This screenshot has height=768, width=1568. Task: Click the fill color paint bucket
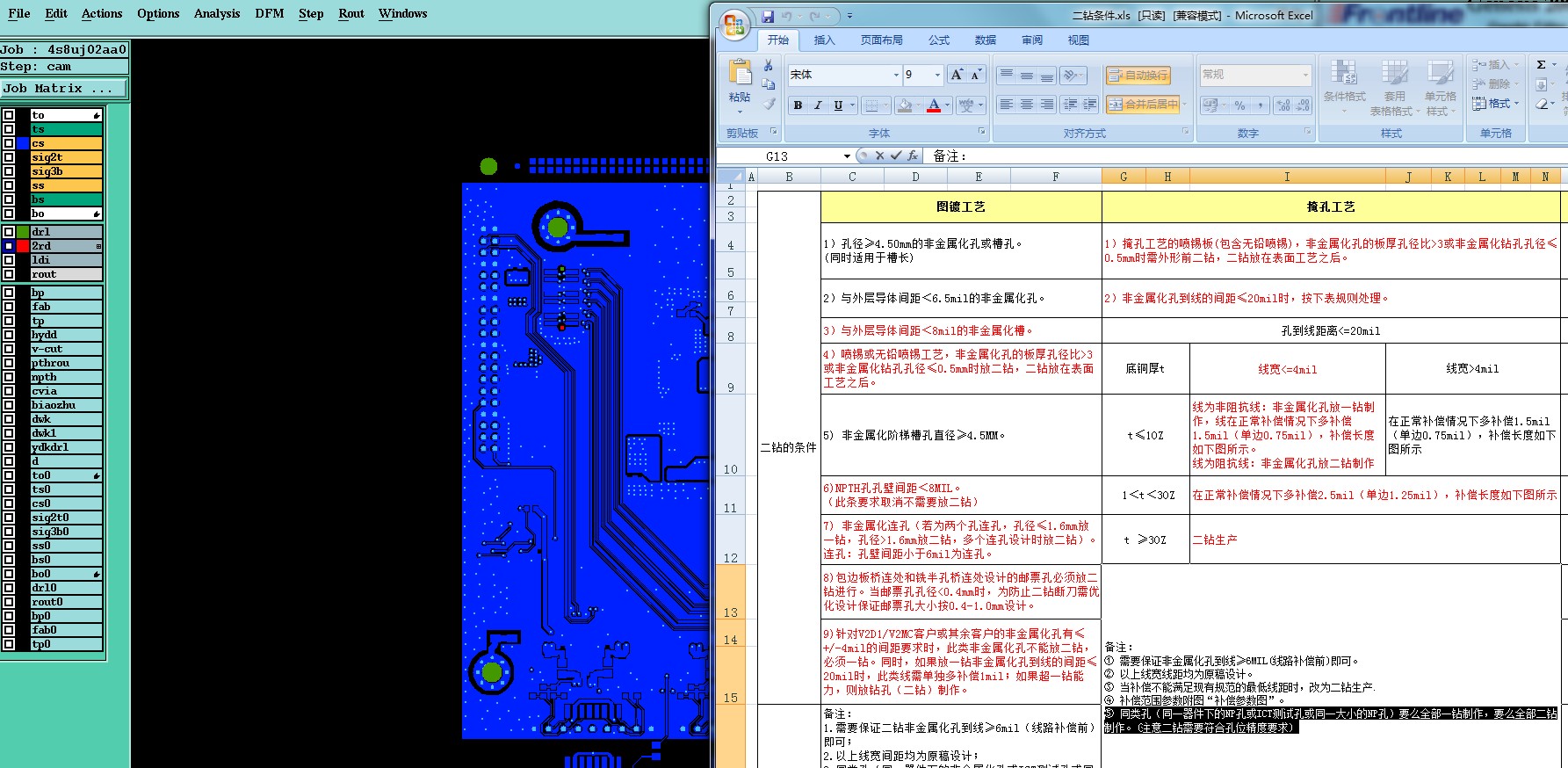coord(905,105)
